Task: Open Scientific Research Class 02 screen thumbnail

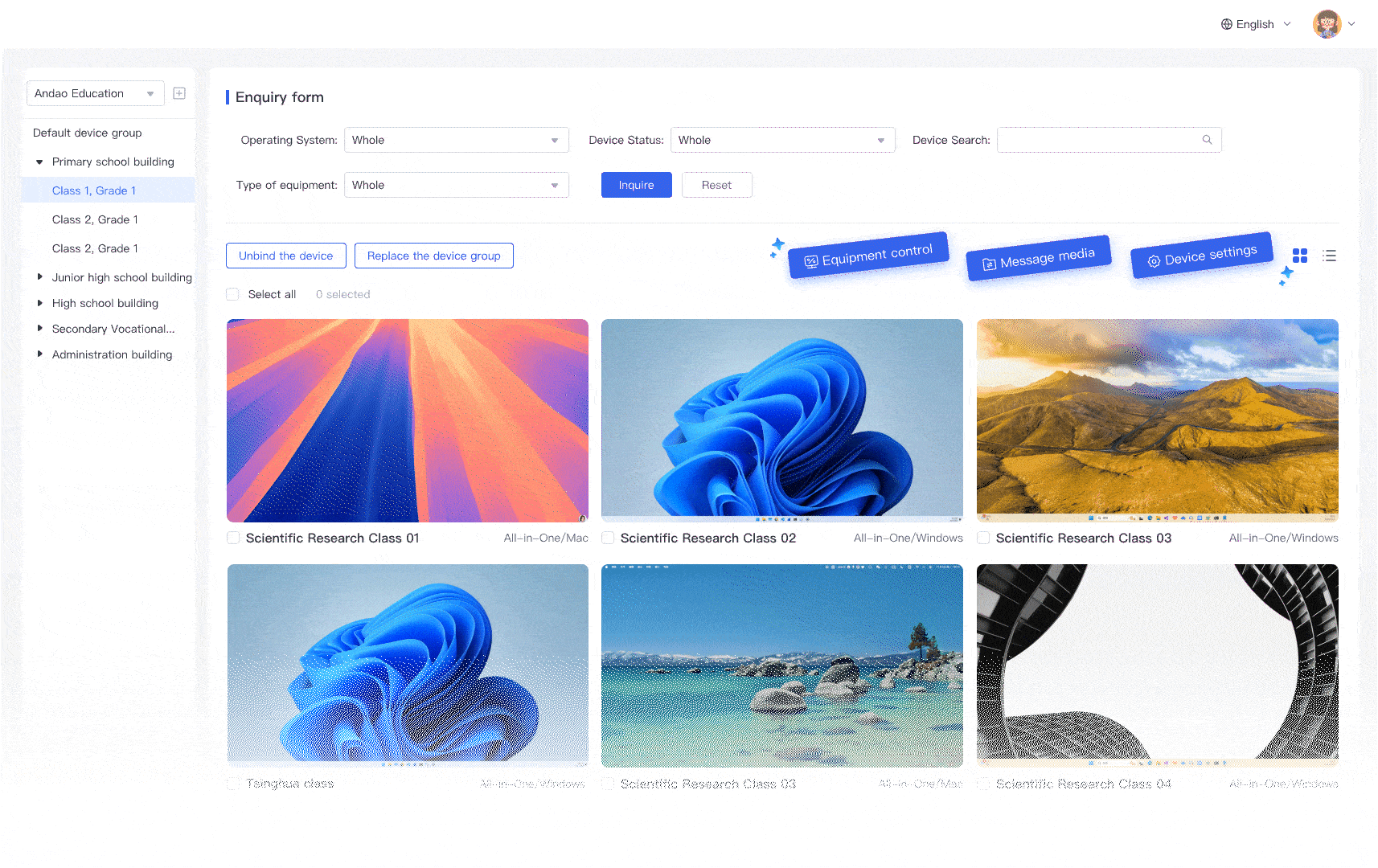Action: (782, 420)
